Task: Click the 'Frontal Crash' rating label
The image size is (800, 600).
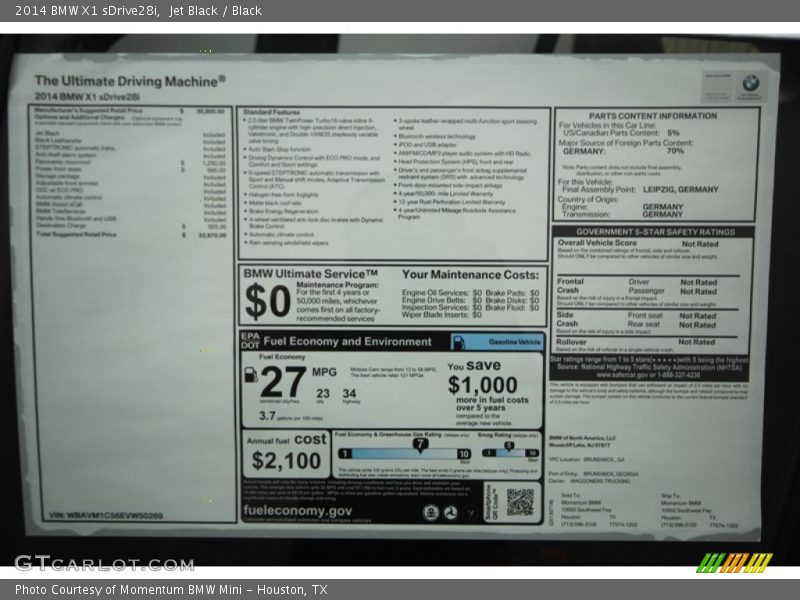Action: click(570, 286)
